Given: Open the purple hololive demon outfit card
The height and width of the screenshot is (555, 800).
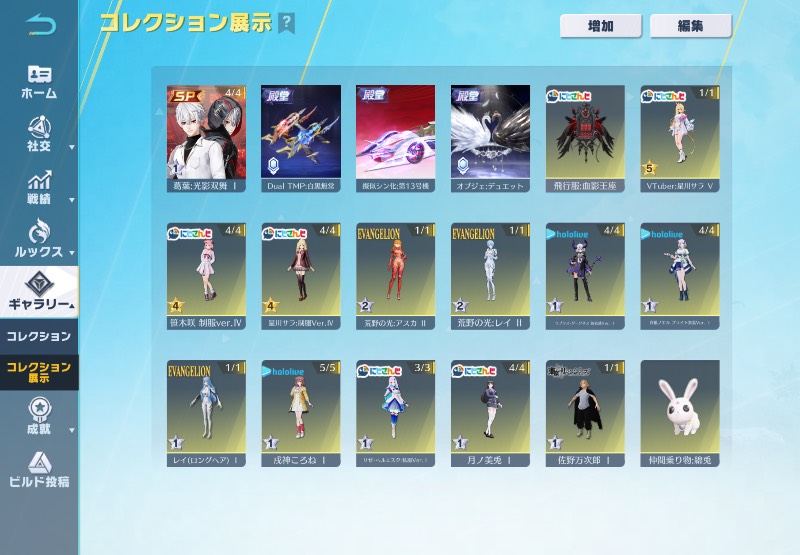Looking at the screenshot, I should click(x=585, y=276).
